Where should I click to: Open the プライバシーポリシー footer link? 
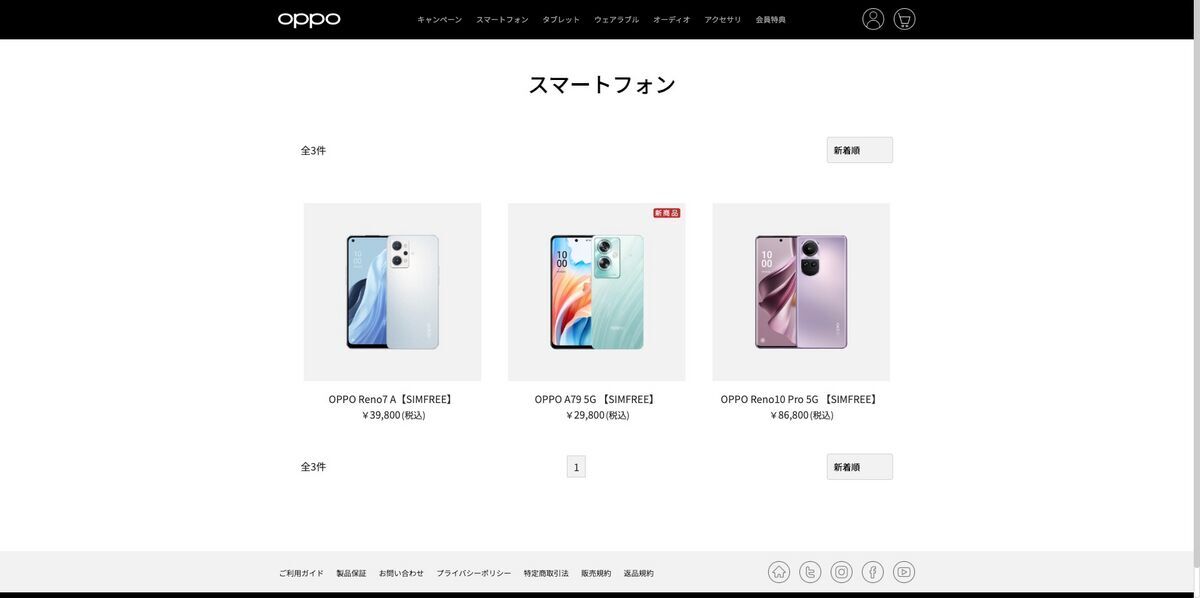[x=474, y=573]
